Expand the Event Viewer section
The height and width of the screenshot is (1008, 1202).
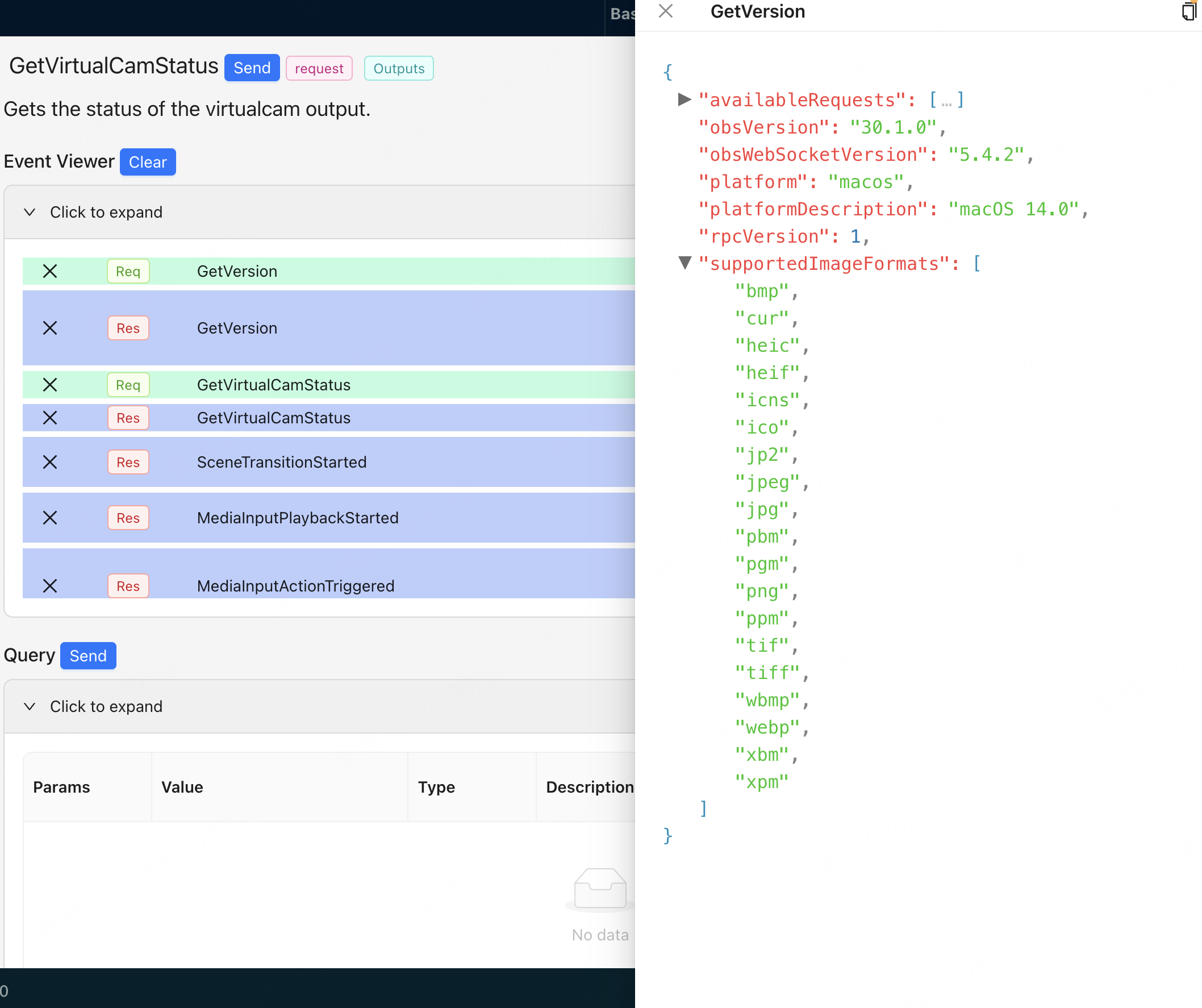pyautogui.click(x=106, y=211)
